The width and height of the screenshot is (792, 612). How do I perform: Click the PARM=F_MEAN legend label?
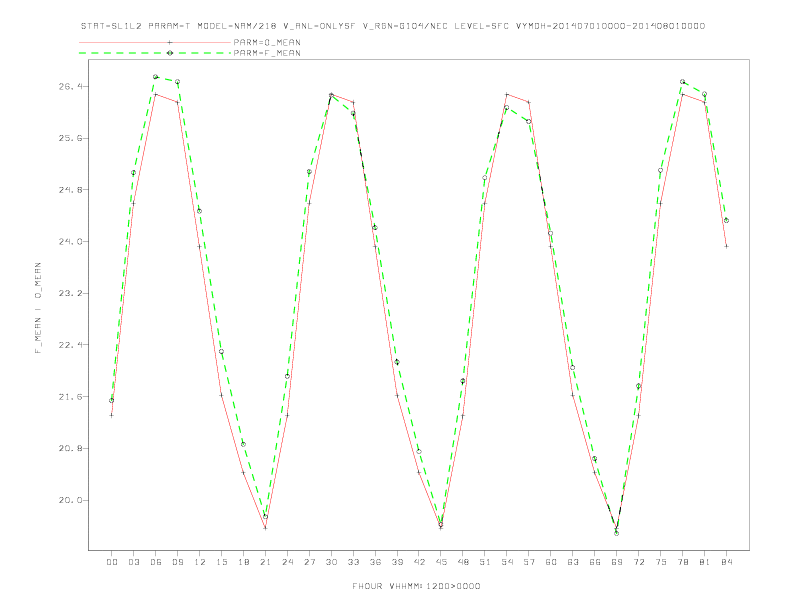[x=267, y=53]
